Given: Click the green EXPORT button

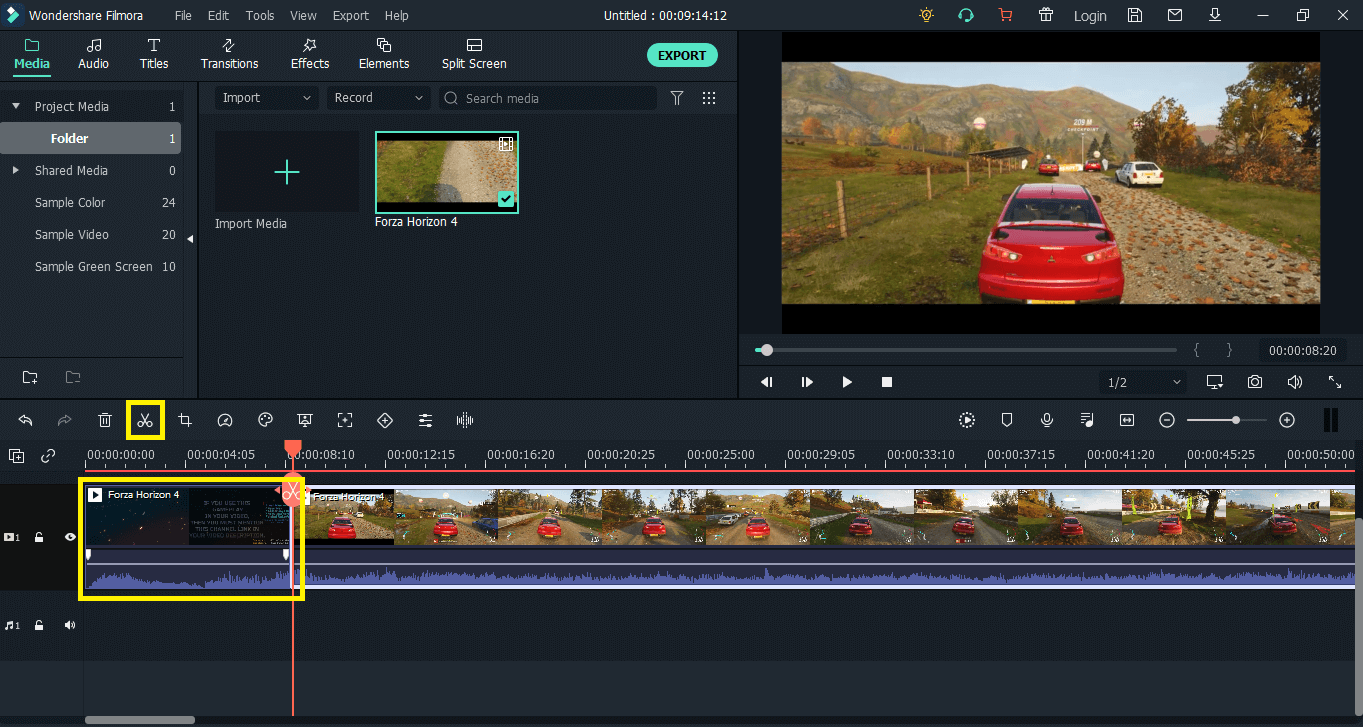Looking at the screenshot, I should click(682, 55).
